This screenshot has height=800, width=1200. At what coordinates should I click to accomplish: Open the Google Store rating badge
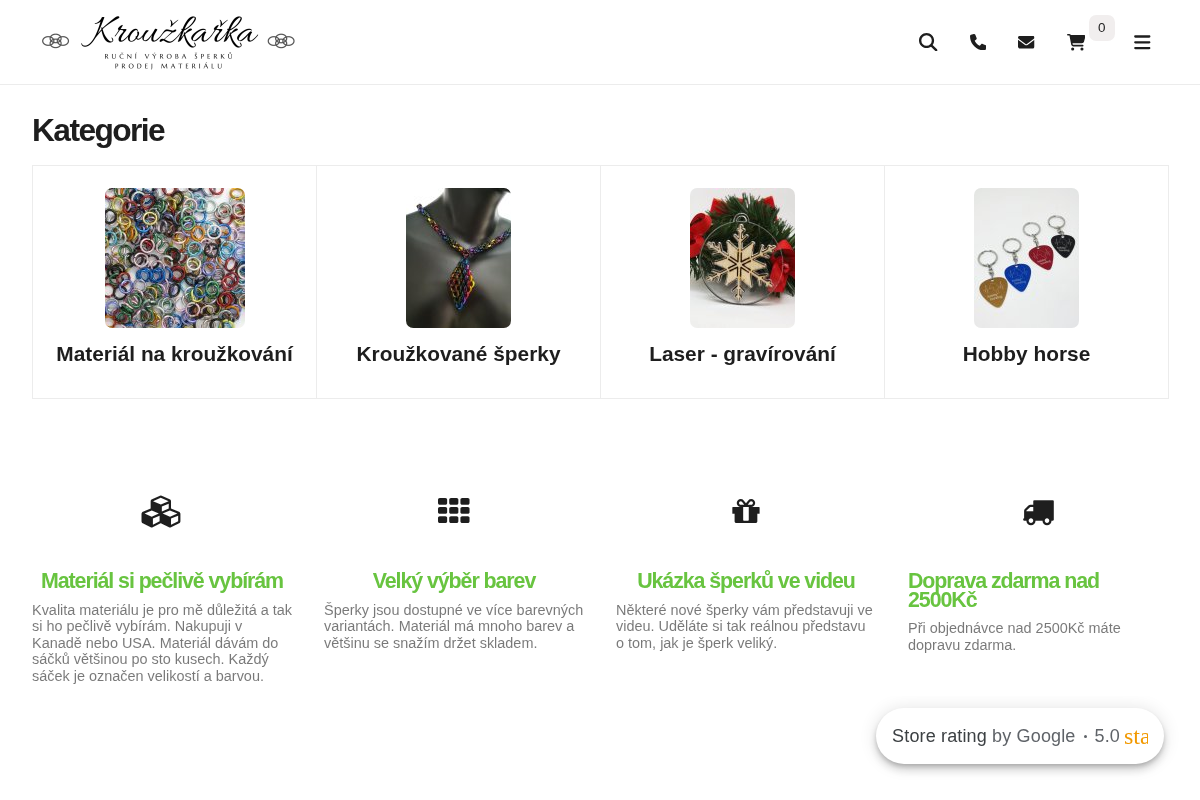1020,736
